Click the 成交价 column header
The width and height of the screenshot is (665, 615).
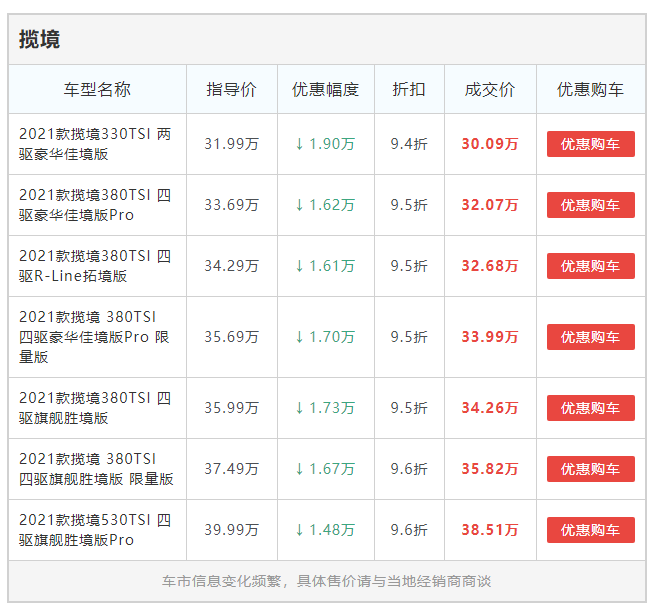click(x=490, y=89)
